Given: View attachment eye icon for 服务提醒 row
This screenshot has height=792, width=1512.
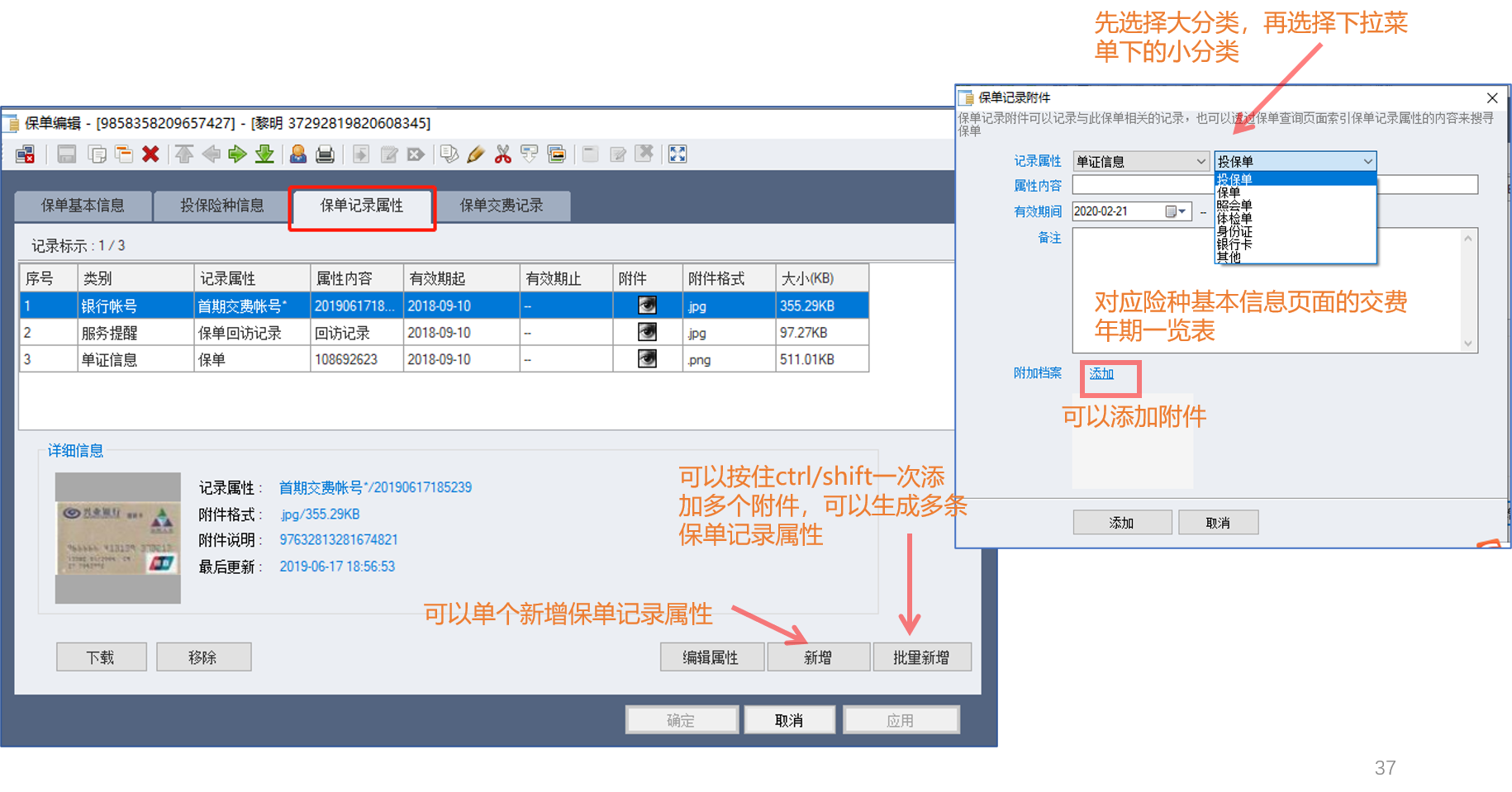Looking at the screenshot, I should coord(647,332).
